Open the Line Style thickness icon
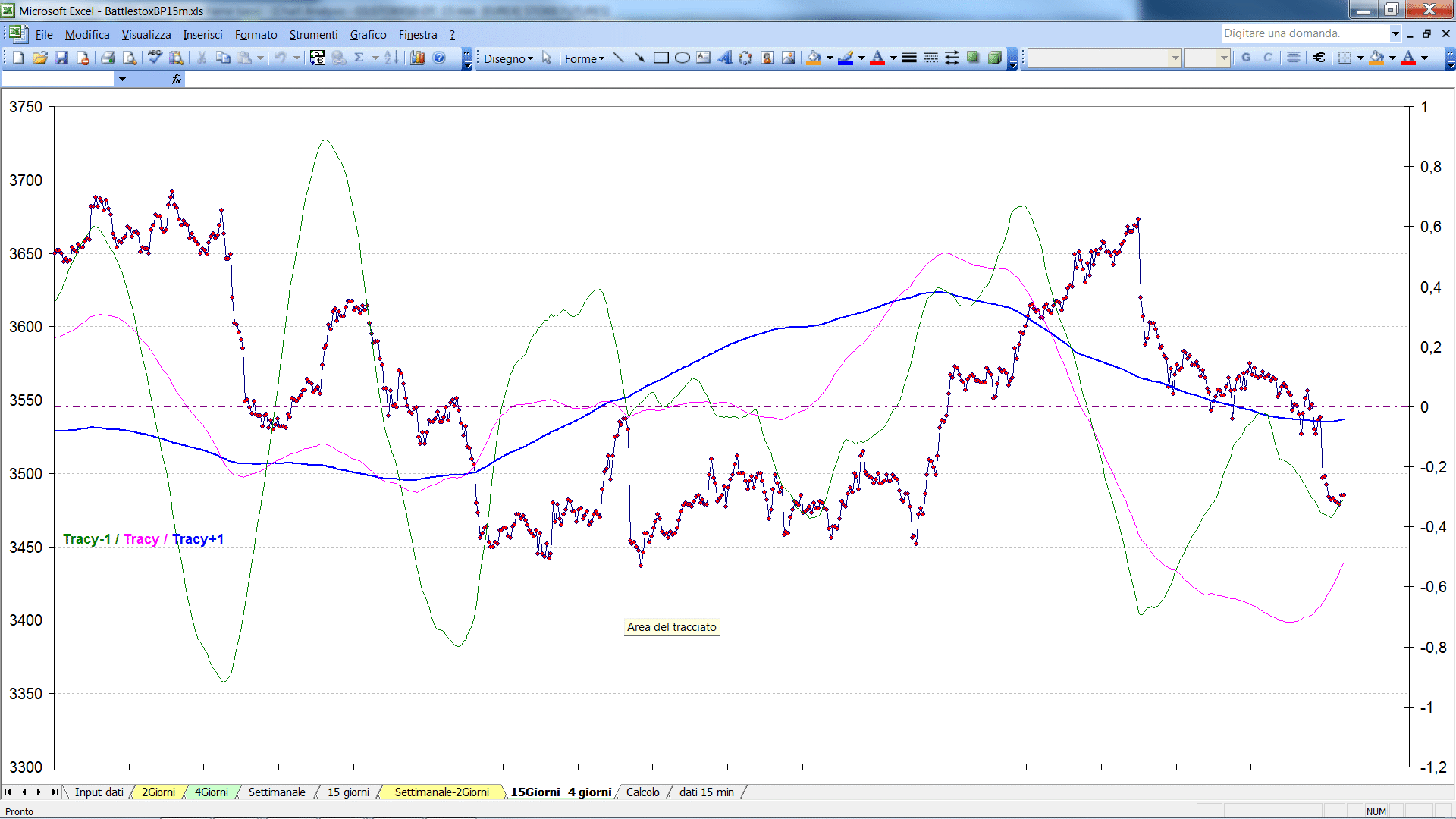The width and height of the screenshot is (1456, 819). click(909, 58)
